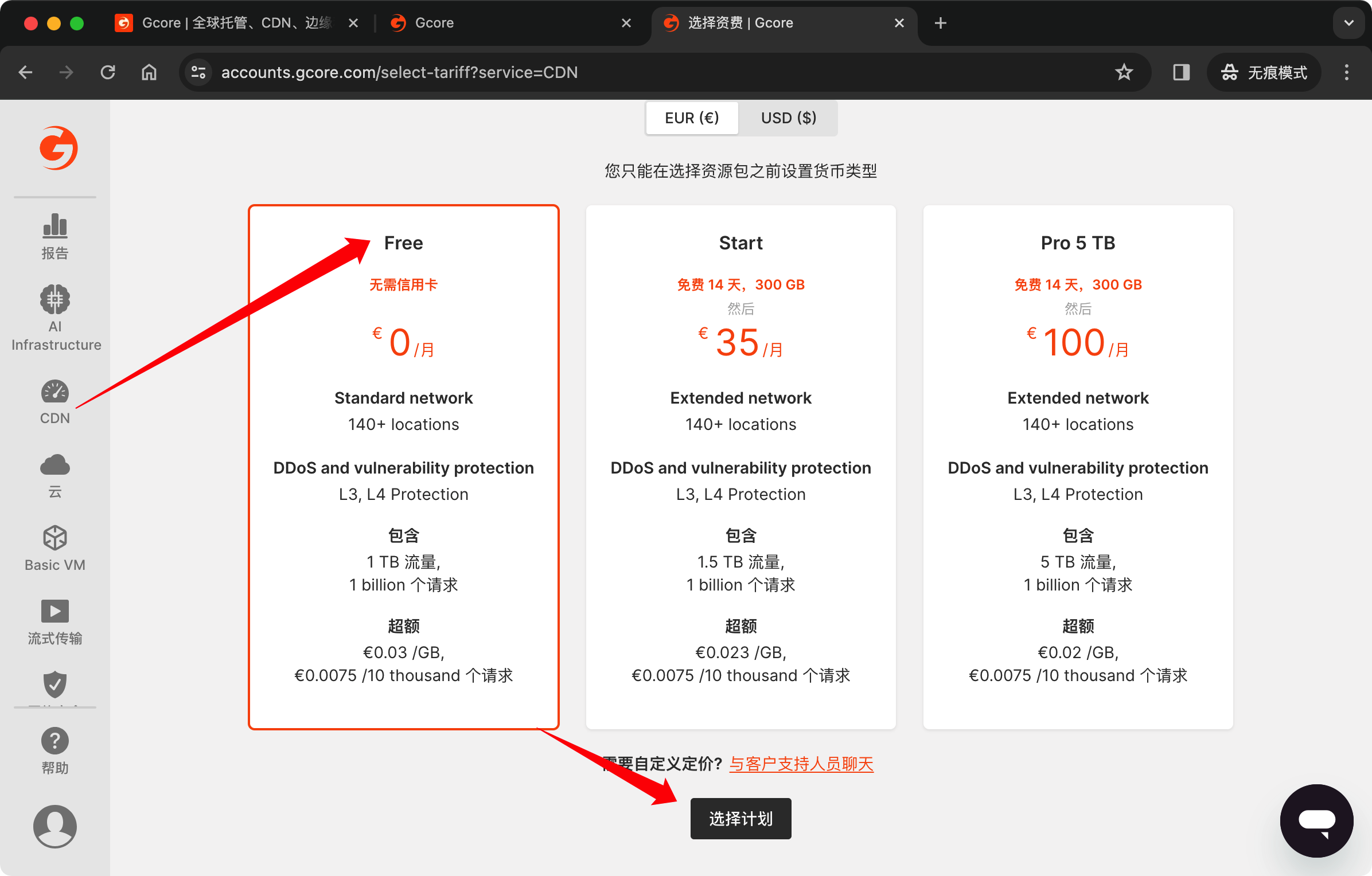Viewport: 1372px width, 876px height.
Task: Open Chrome three-dot menu
Action: point(1347,72)
